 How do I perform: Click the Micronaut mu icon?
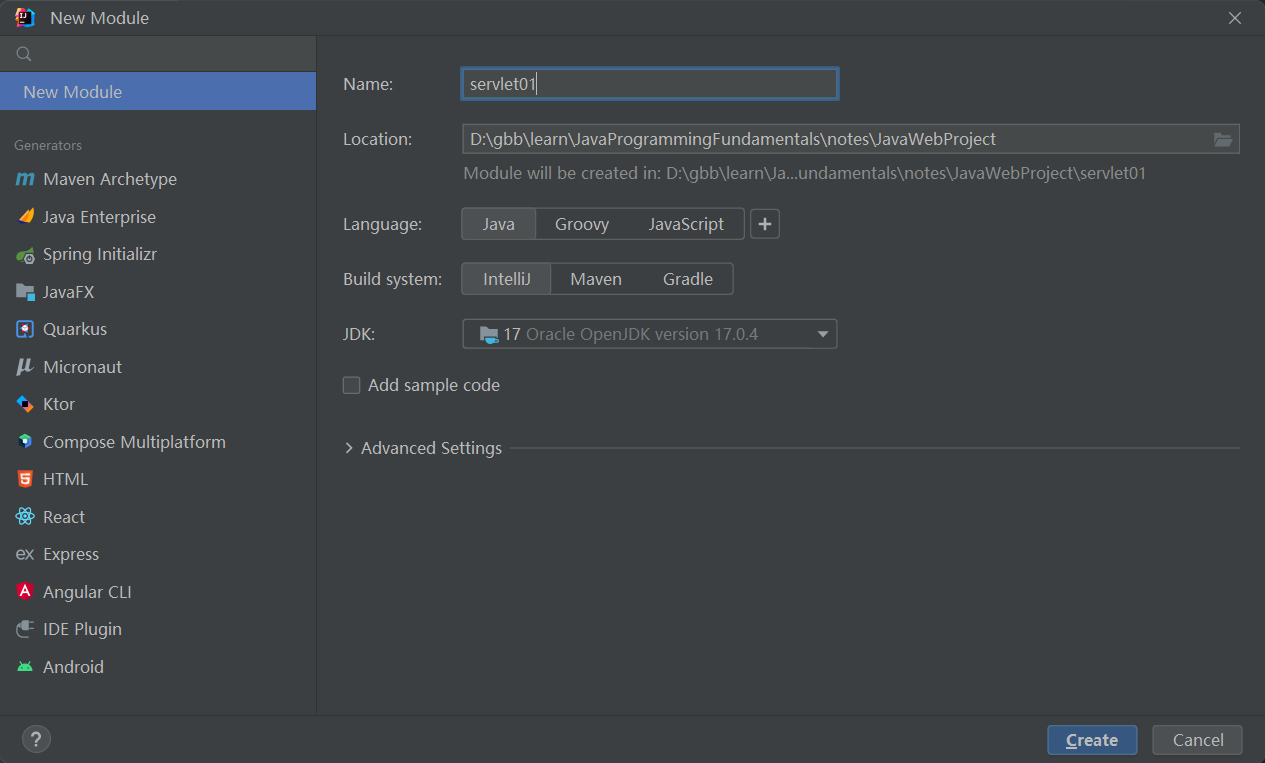[25, 367]
